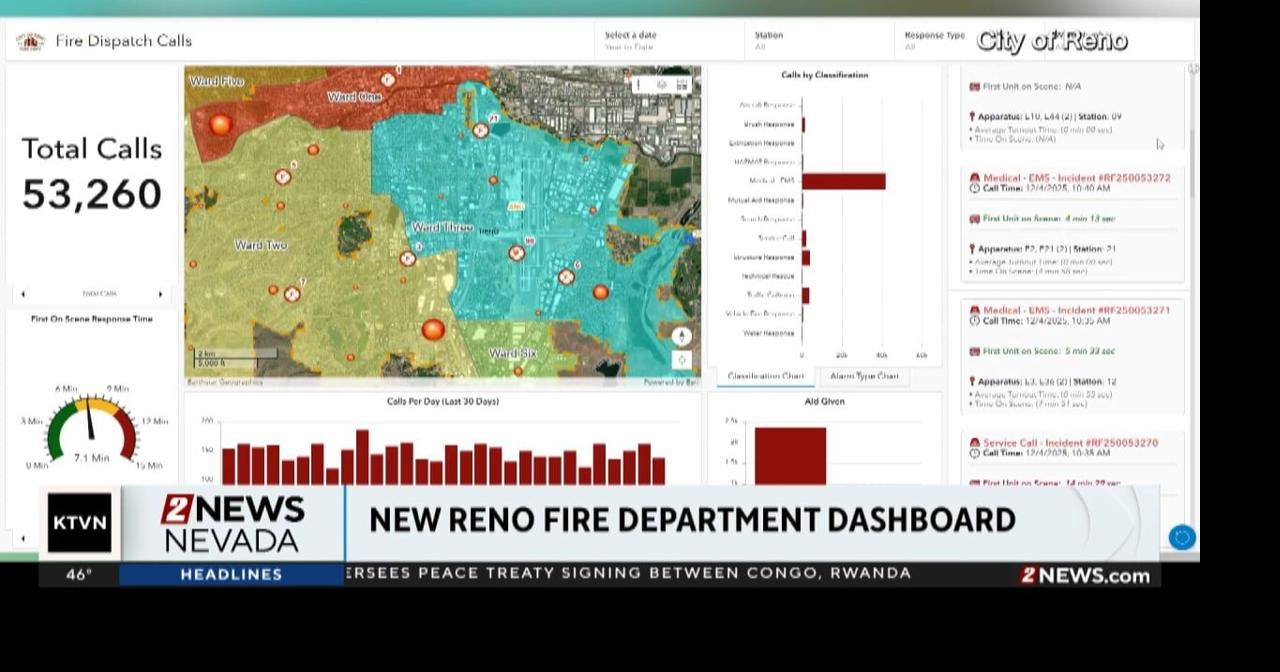Click the large Aid Given bar
This screenshot has width=1280, height=672.
790,457
